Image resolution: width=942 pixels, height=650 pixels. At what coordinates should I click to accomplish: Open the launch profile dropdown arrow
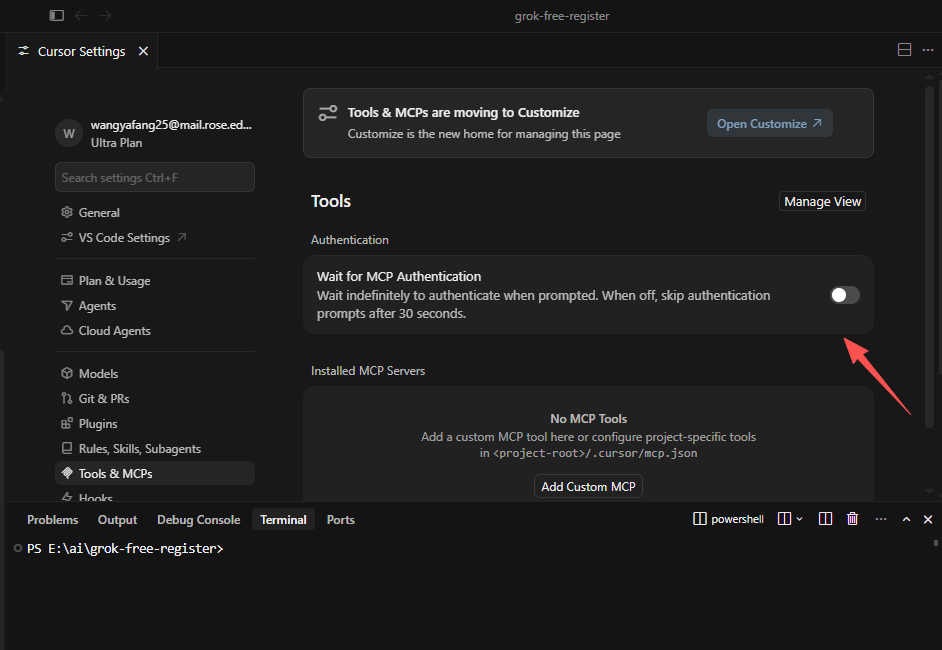click(800, 519)
